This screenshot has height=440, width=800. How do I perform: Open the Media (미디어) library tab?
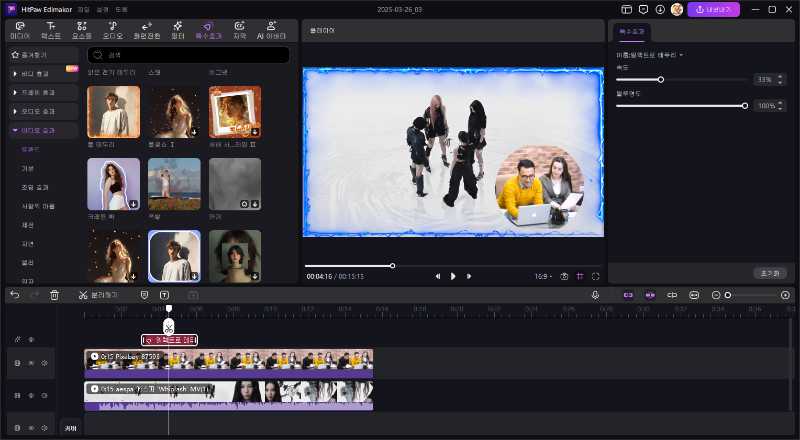[x=20, y=31]
